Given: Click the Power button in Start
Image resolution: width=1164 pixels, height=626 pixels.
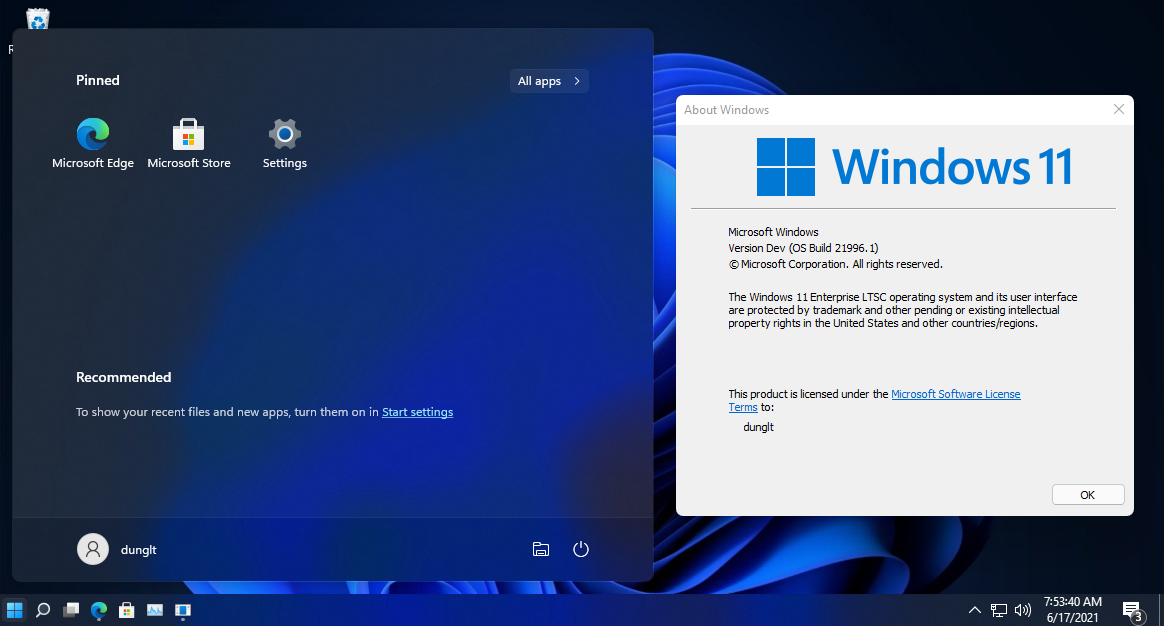Looking at the screenshot, I should (581, 550).
